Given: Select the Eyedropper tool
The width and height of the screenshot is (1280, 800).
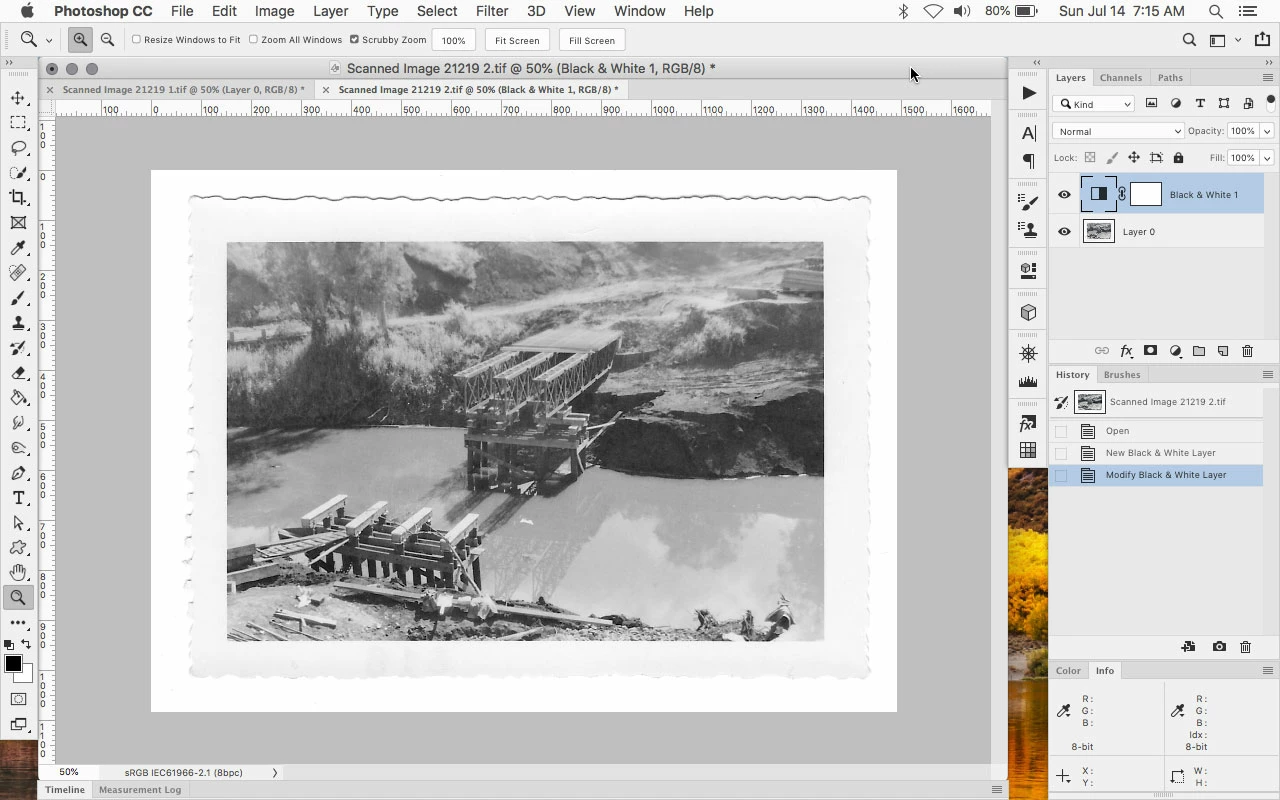Looking at the screenshot, I should pyautogui.click(x=18, y=248).
